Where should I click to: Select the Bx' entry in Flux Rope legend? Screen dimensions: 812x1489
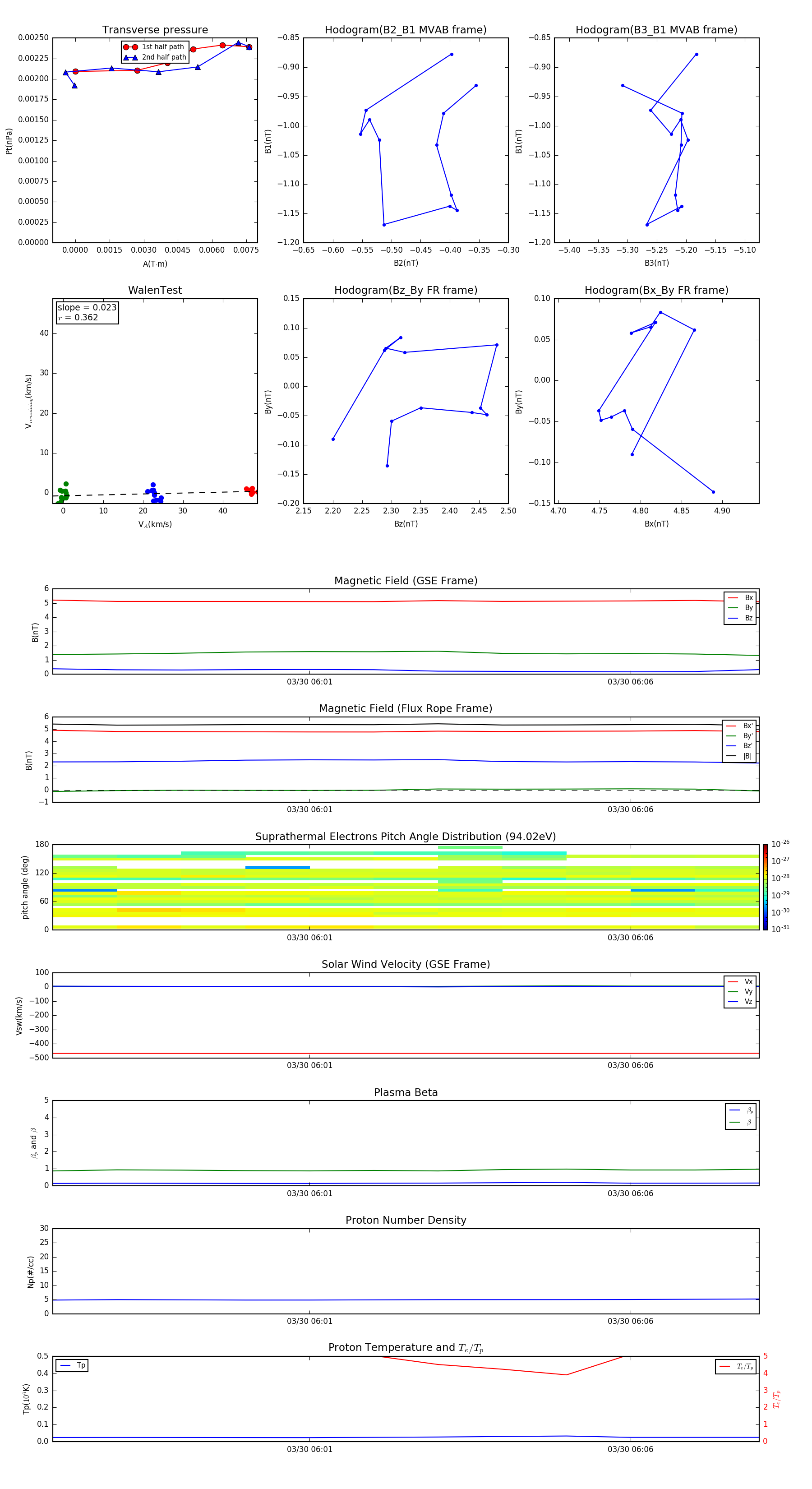click(739, 726)
